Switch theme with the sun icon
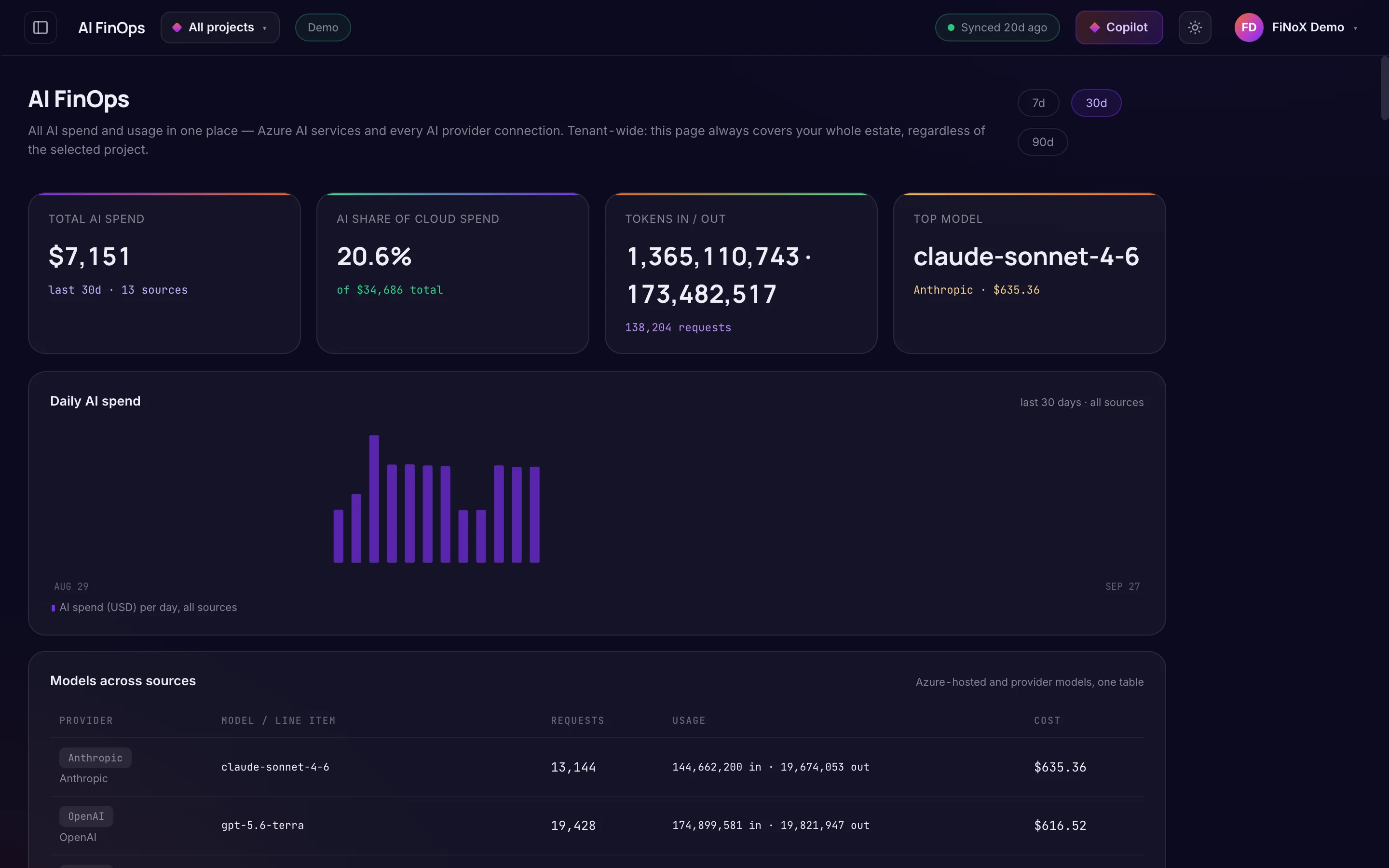 [x=1195, y=27]
